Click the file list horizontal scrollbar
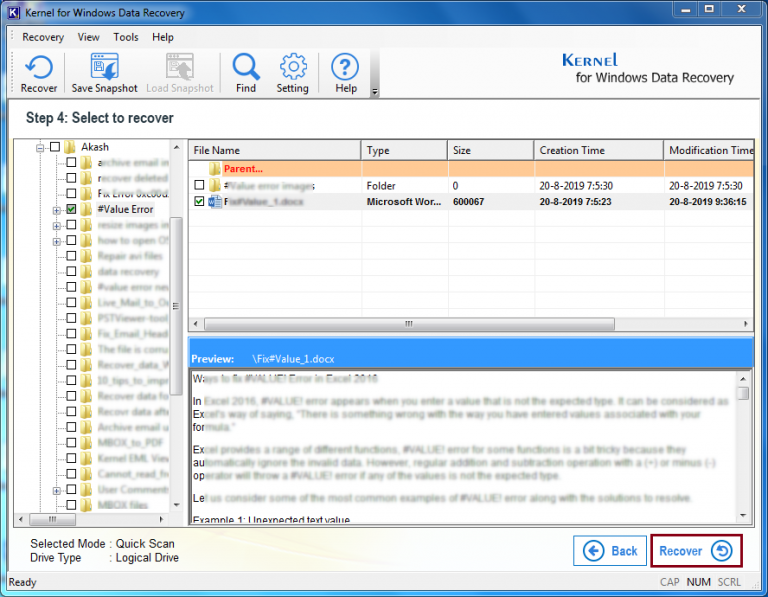The image size is (768, 597). [x=408, y=324]
